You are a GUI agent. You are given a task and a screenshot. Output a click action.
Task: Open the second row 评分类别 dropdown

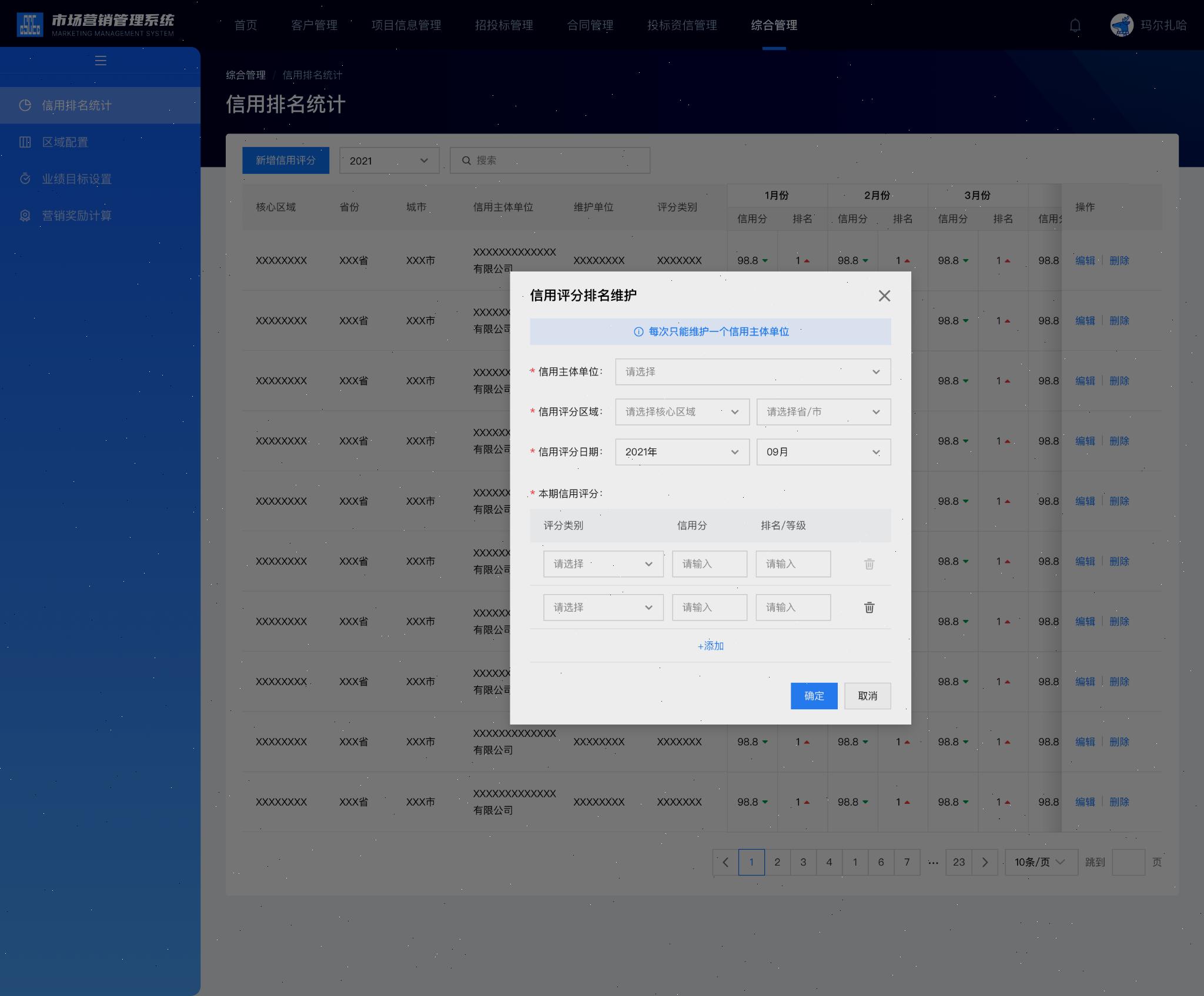coord(604,608)
